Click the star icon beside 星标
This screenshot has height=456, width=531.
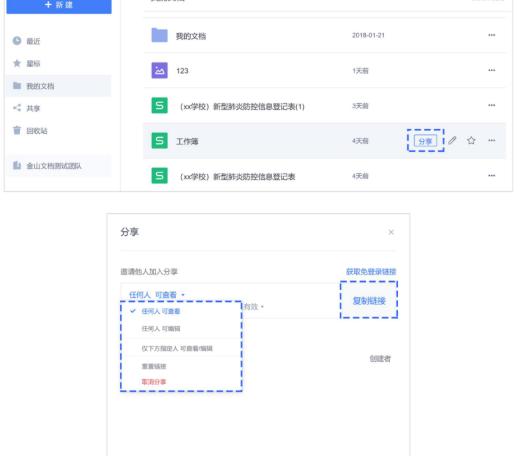click(x=17, y=63)
